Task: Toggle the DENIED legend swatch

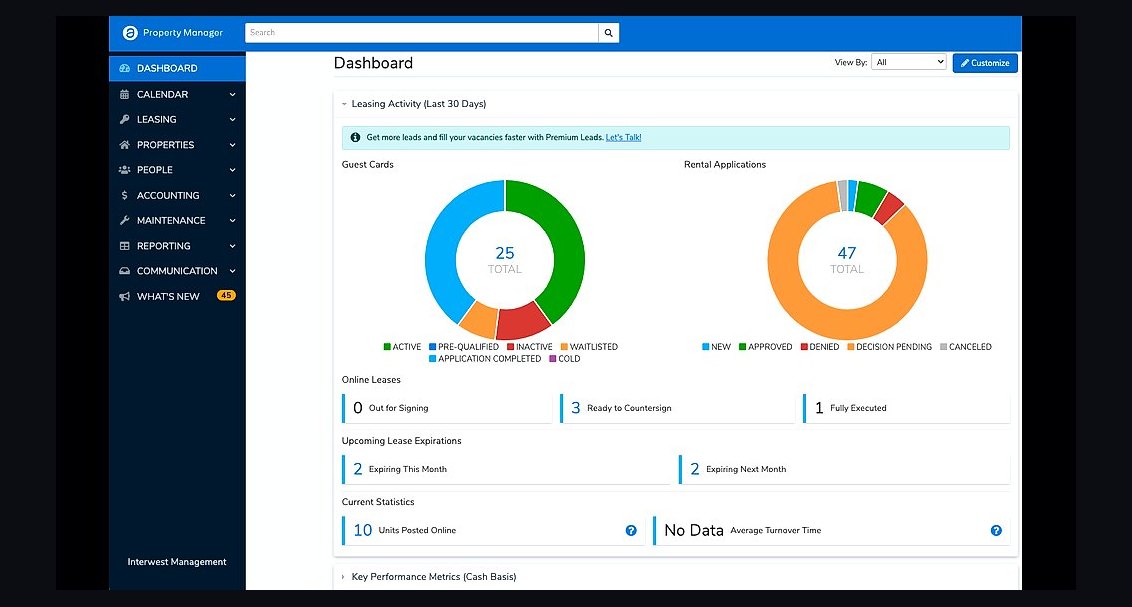Action: [804, 347]
